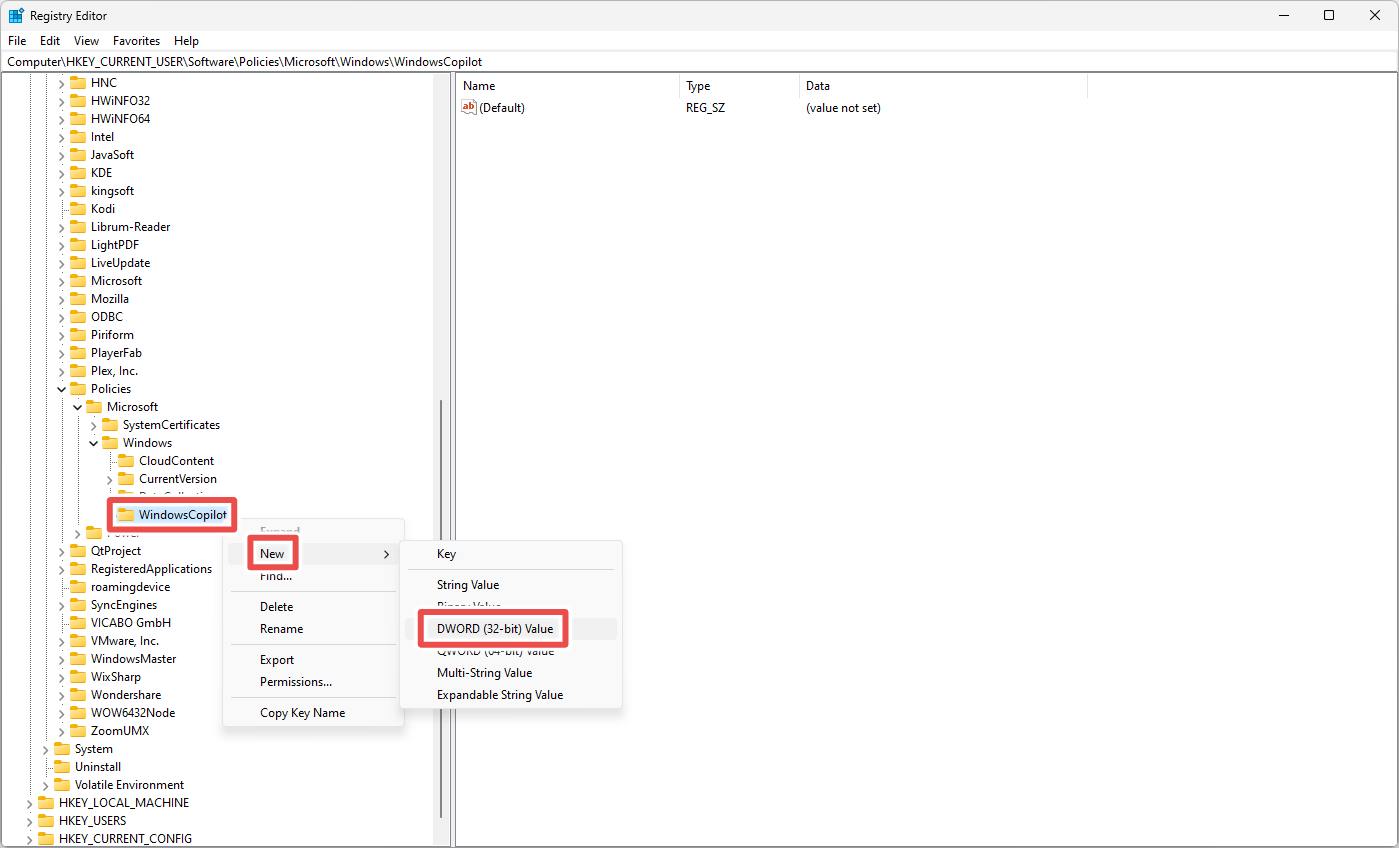Click the Name column header
This screenshot has width=1399, height=848.
tap(568, 86)
